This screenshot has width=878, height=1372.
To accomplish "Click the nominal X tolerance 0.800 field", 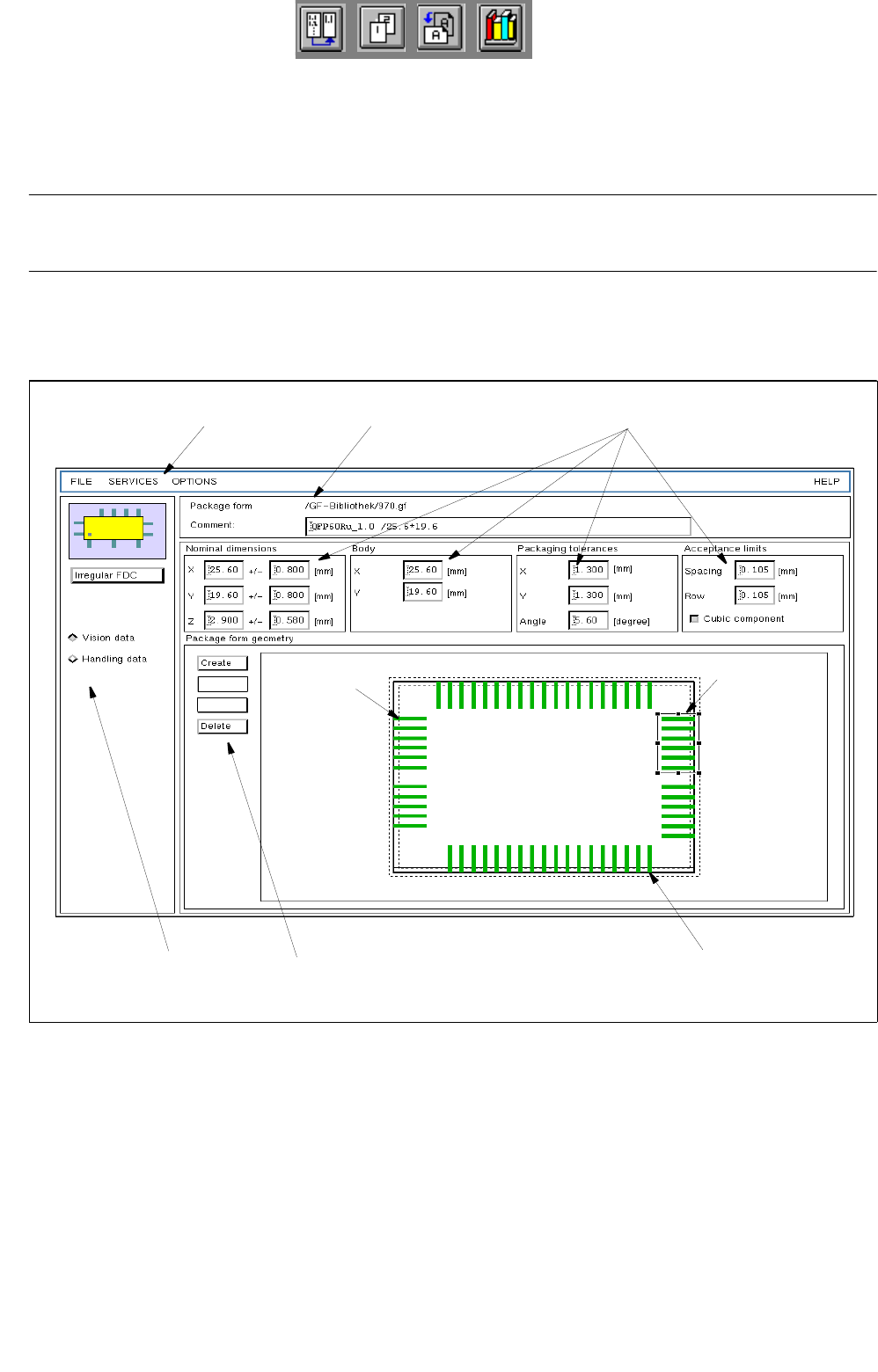I will pos(289,570).
